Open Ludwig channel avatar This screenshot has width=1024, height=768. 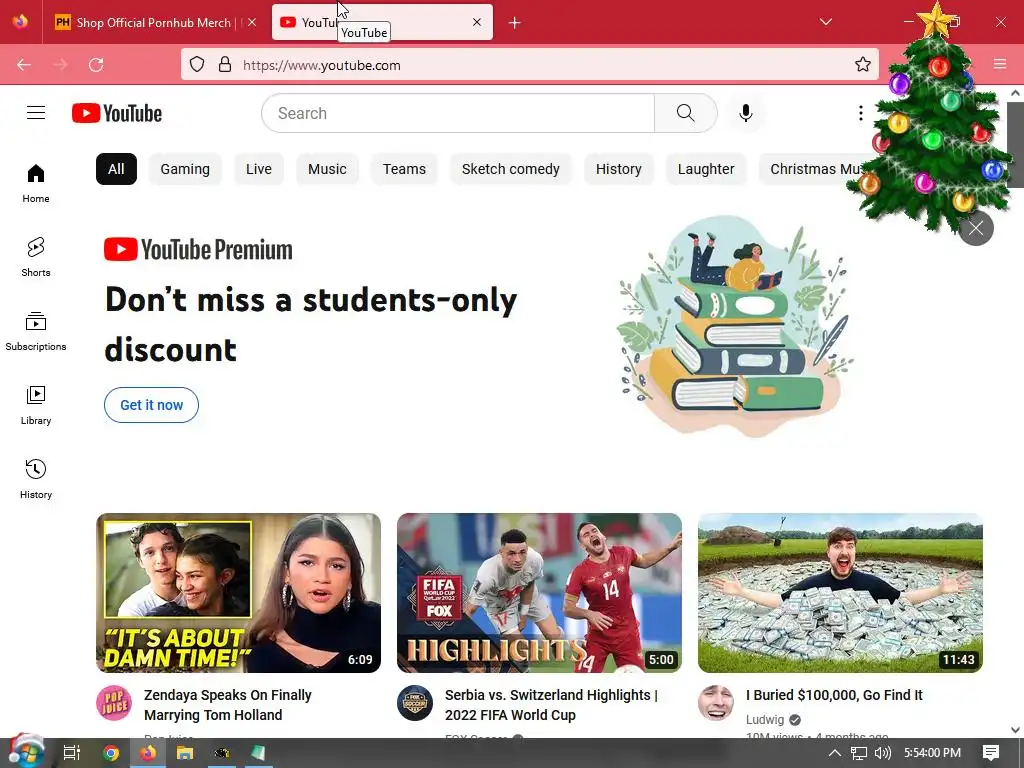tap(716, 703)
